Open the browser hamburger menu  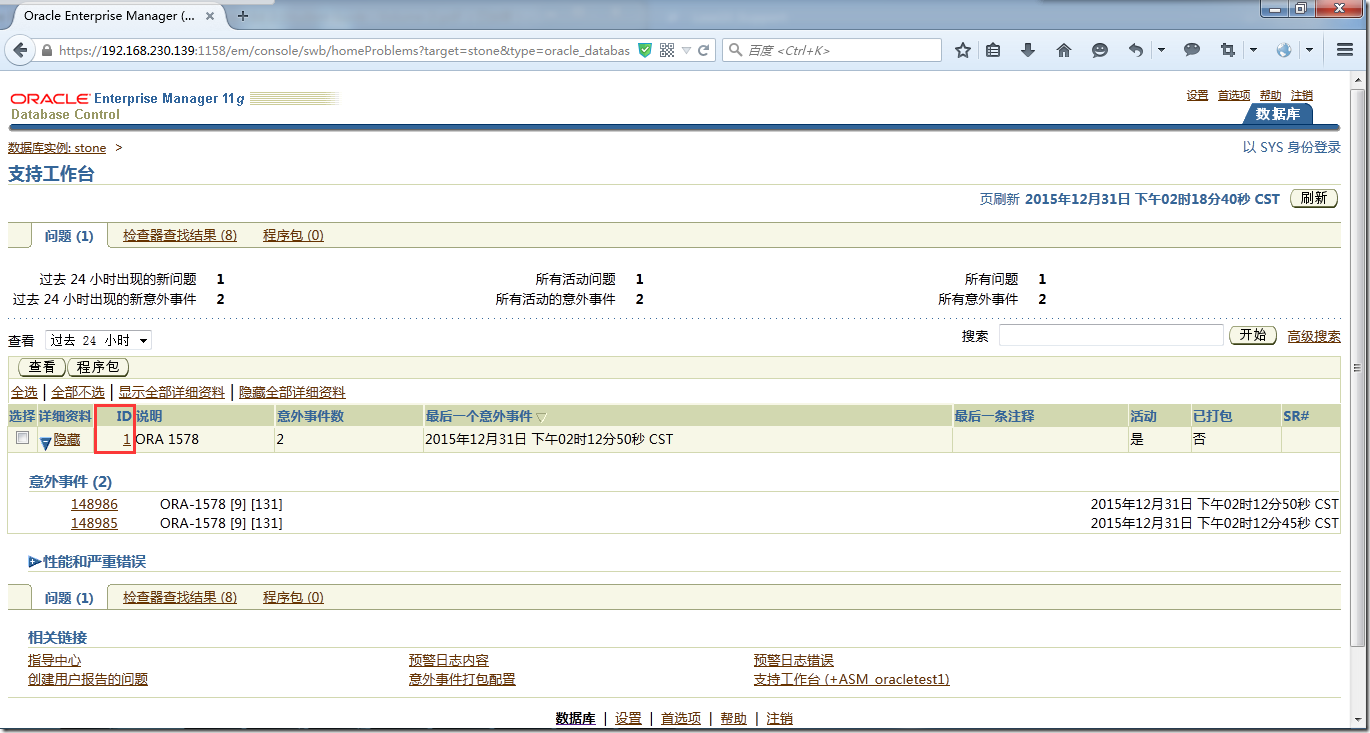coord(1345,50)
